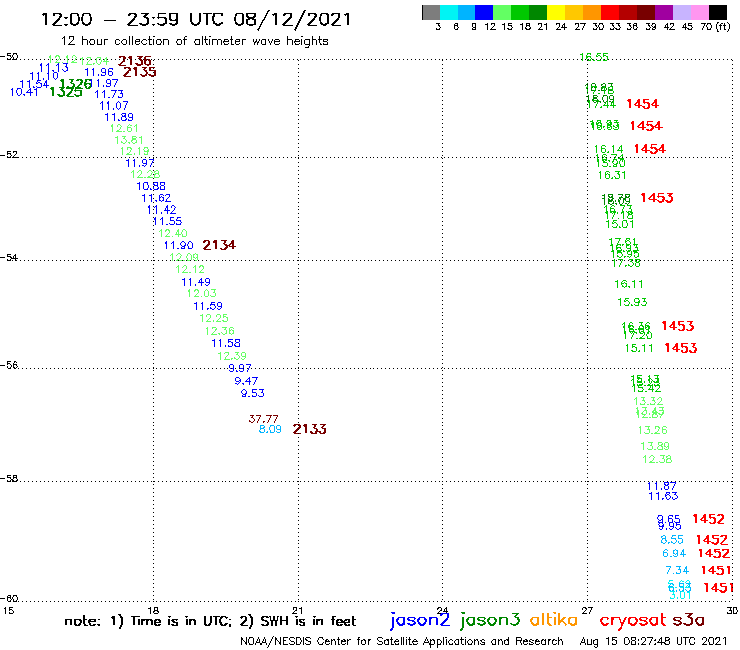Click the gray 0-3 ft legend swatch
The width and height of the screenshot is (740, 650).
pos(431,12)
